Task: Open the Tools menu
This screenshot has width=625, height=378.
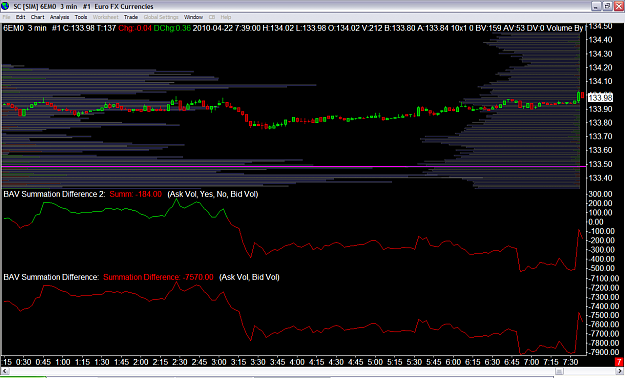Action: point(81,17)
